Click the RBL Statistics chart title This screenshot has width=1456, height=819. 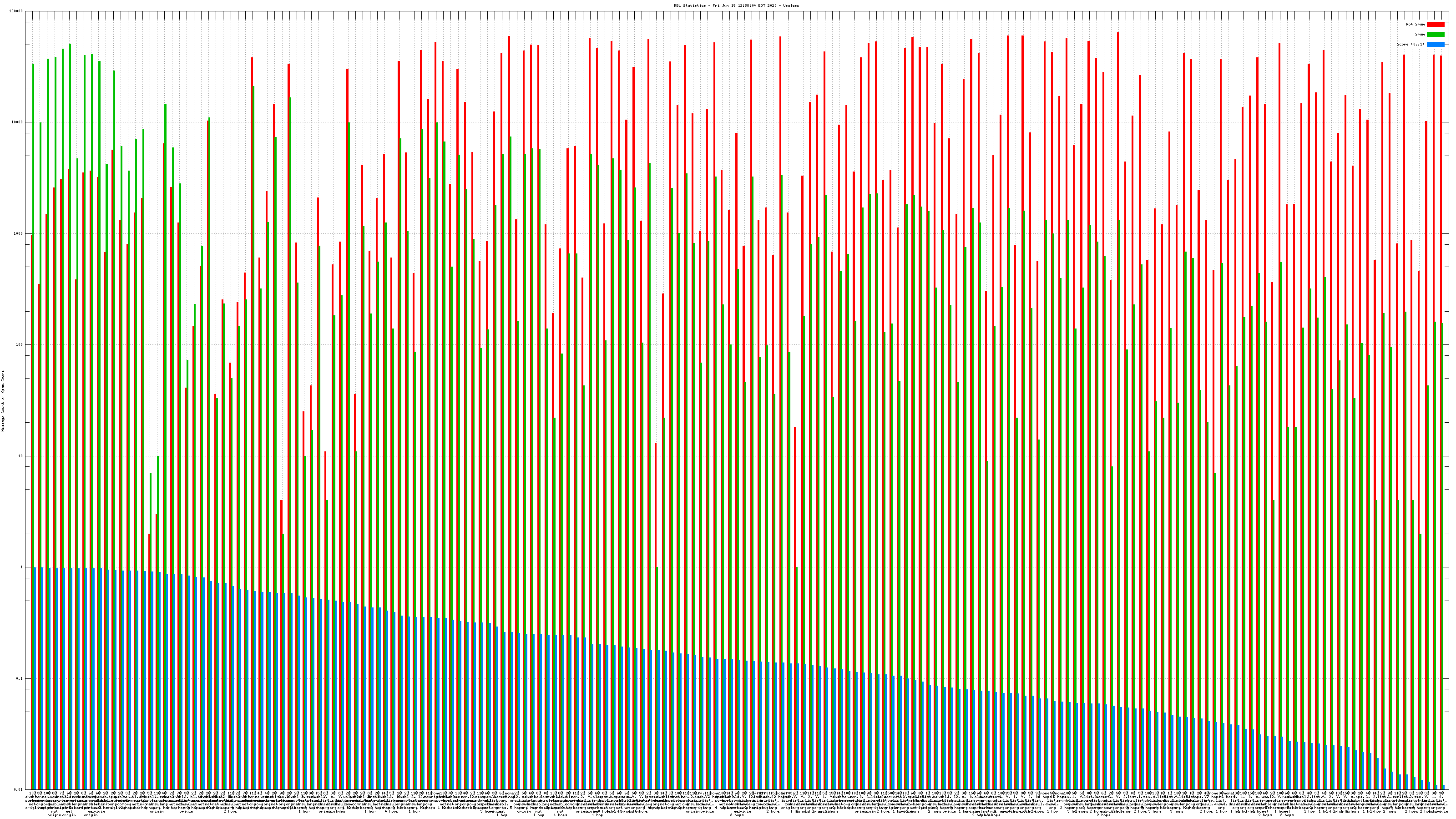click(736, 5)
